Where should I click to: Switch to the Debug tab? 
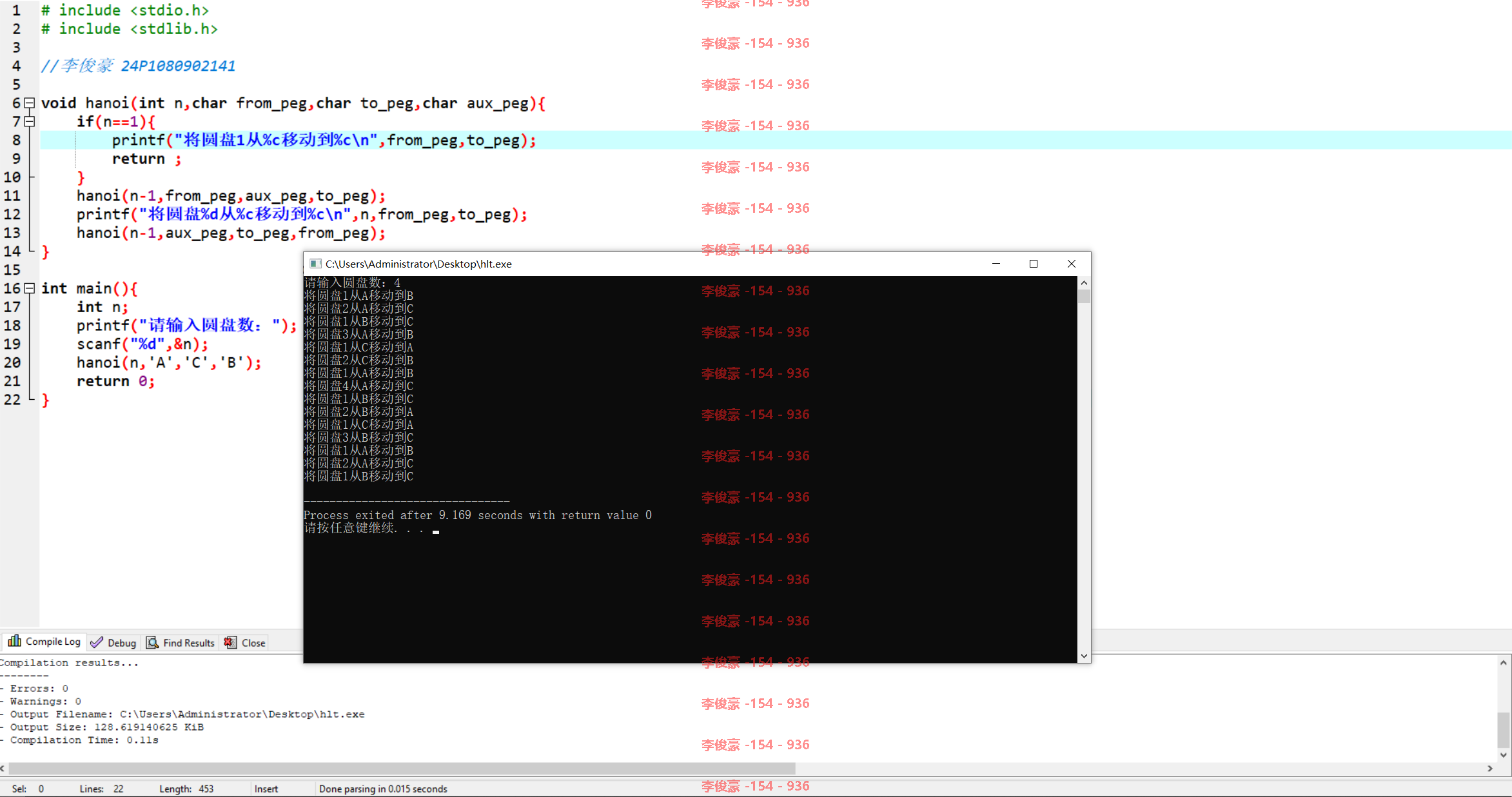(113, 643)
